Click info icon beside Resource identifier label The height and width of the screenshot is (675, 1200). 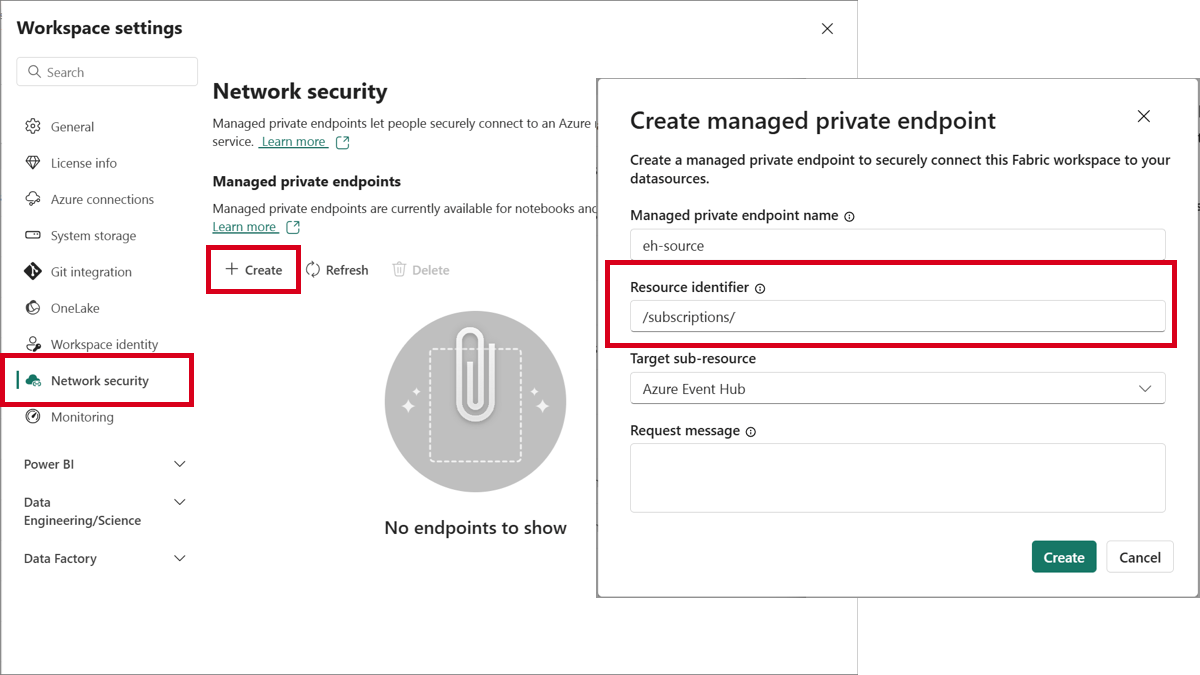760,288
